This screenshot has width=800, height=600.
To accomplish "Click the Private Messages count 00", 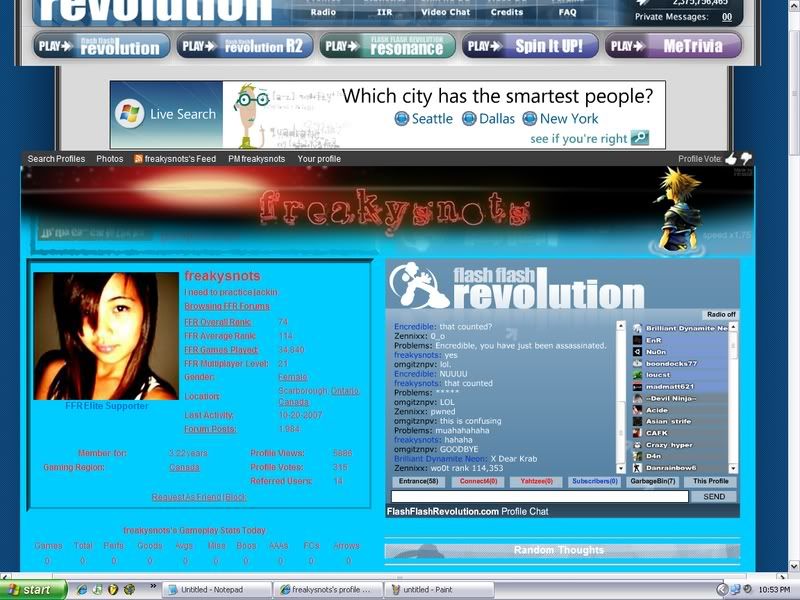I will point(727,17).
